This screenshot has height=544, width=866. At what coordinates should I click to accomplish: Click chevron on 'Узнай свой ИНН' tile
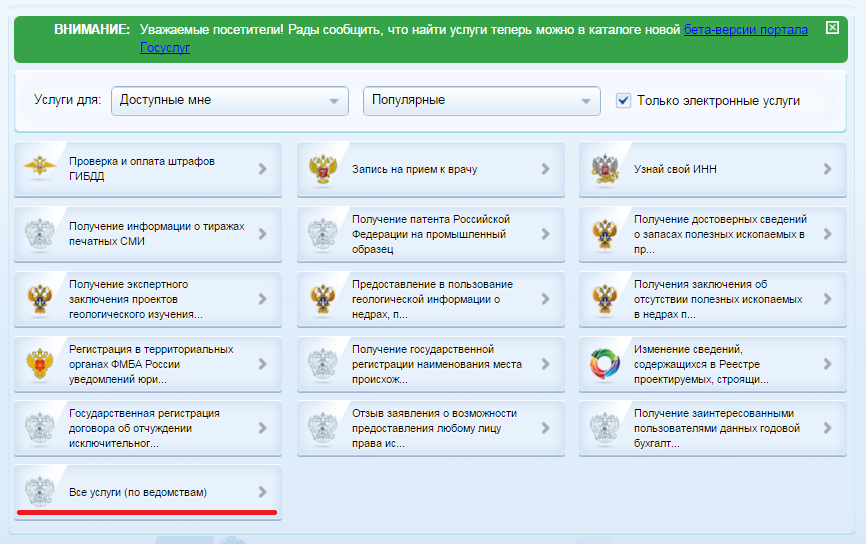[827, 169]
